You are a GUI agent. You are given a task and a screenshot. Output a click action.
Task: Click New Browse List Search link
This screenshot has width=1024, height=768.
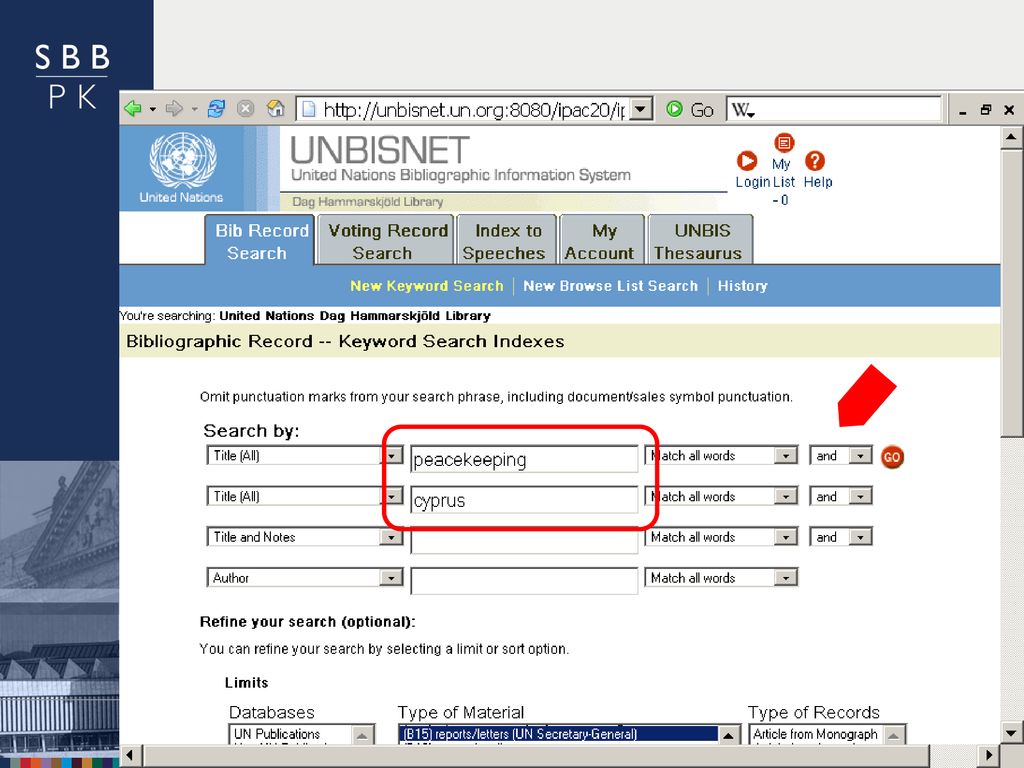click(611, 286)
